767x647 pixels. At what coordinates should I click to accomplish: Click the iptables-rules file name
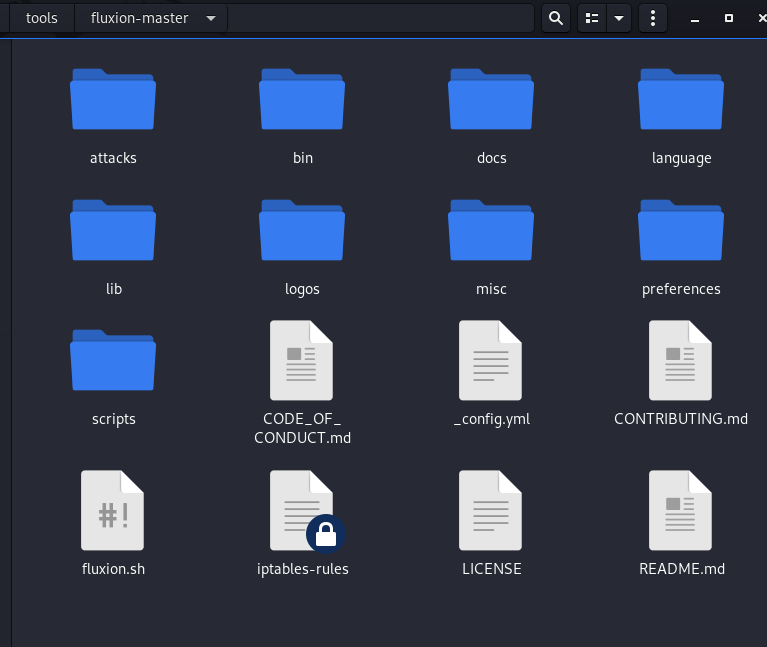point(303,569)
